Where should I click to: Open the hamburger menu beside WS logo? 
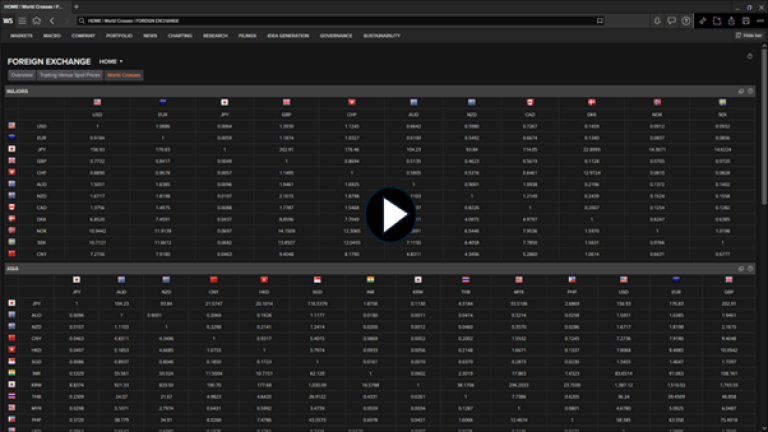23,20
